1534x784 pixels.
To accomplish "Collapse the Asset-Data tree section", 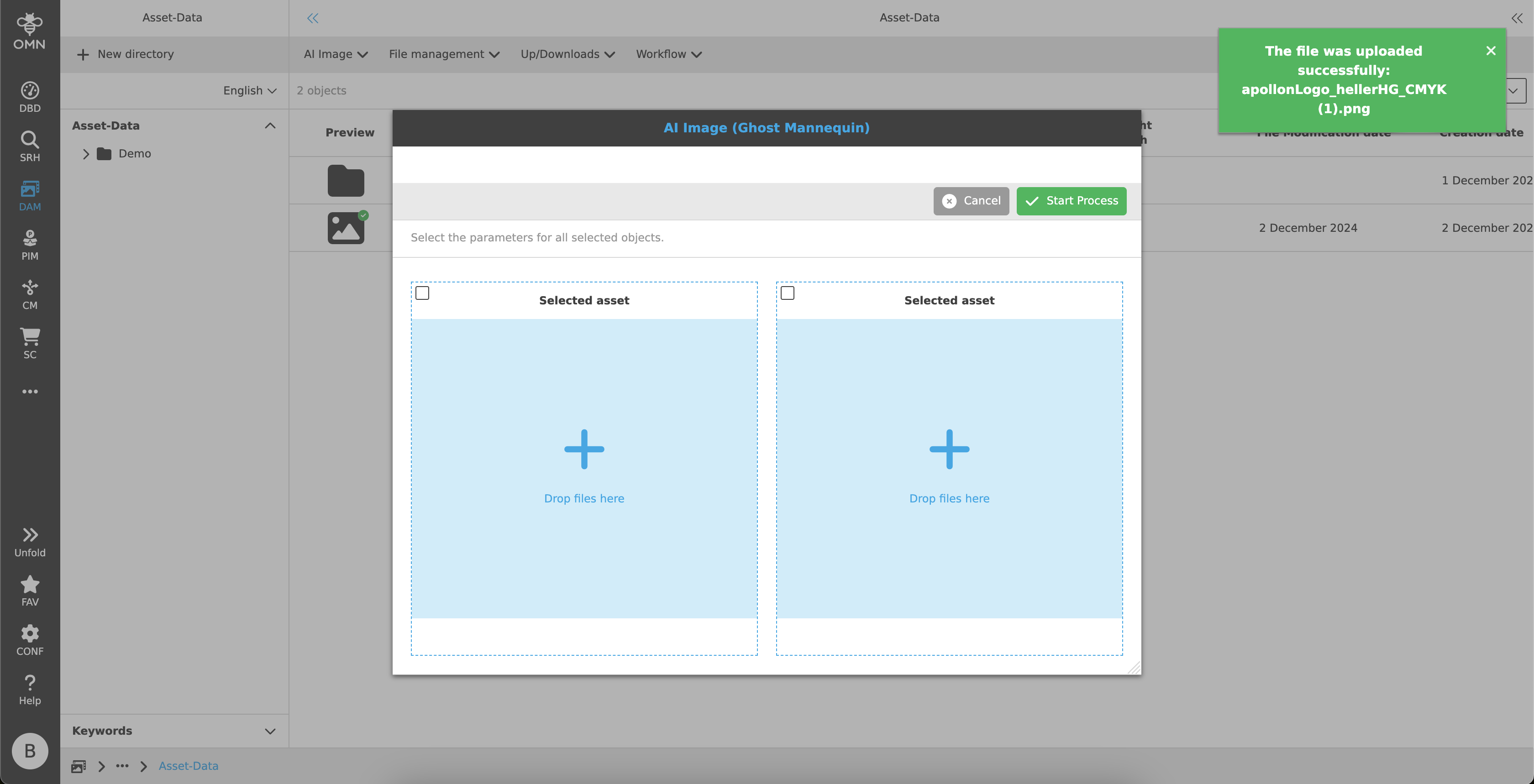I will tap(270, 125).
